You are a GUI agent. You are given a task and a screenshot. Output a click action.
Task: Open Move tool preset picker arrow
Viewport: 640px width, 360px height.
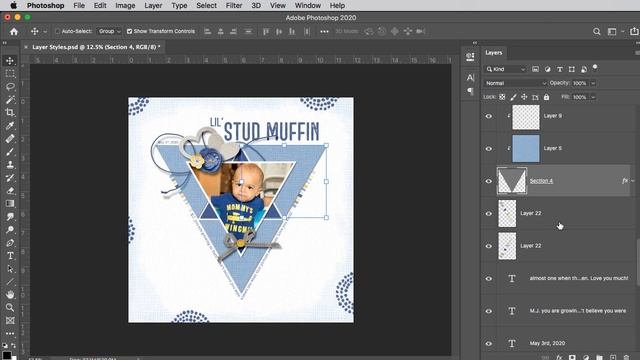point(45,31)
